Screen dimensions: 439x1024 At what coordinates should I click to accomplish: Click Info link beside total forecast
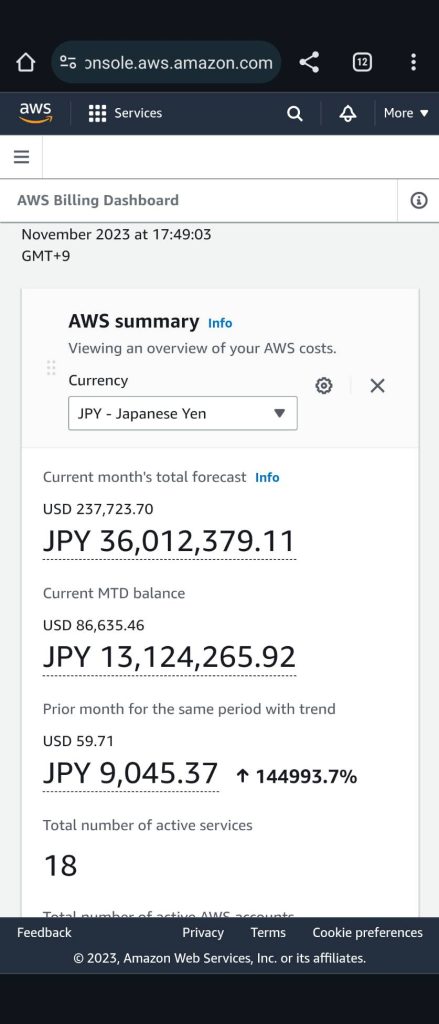click(267, 477)
